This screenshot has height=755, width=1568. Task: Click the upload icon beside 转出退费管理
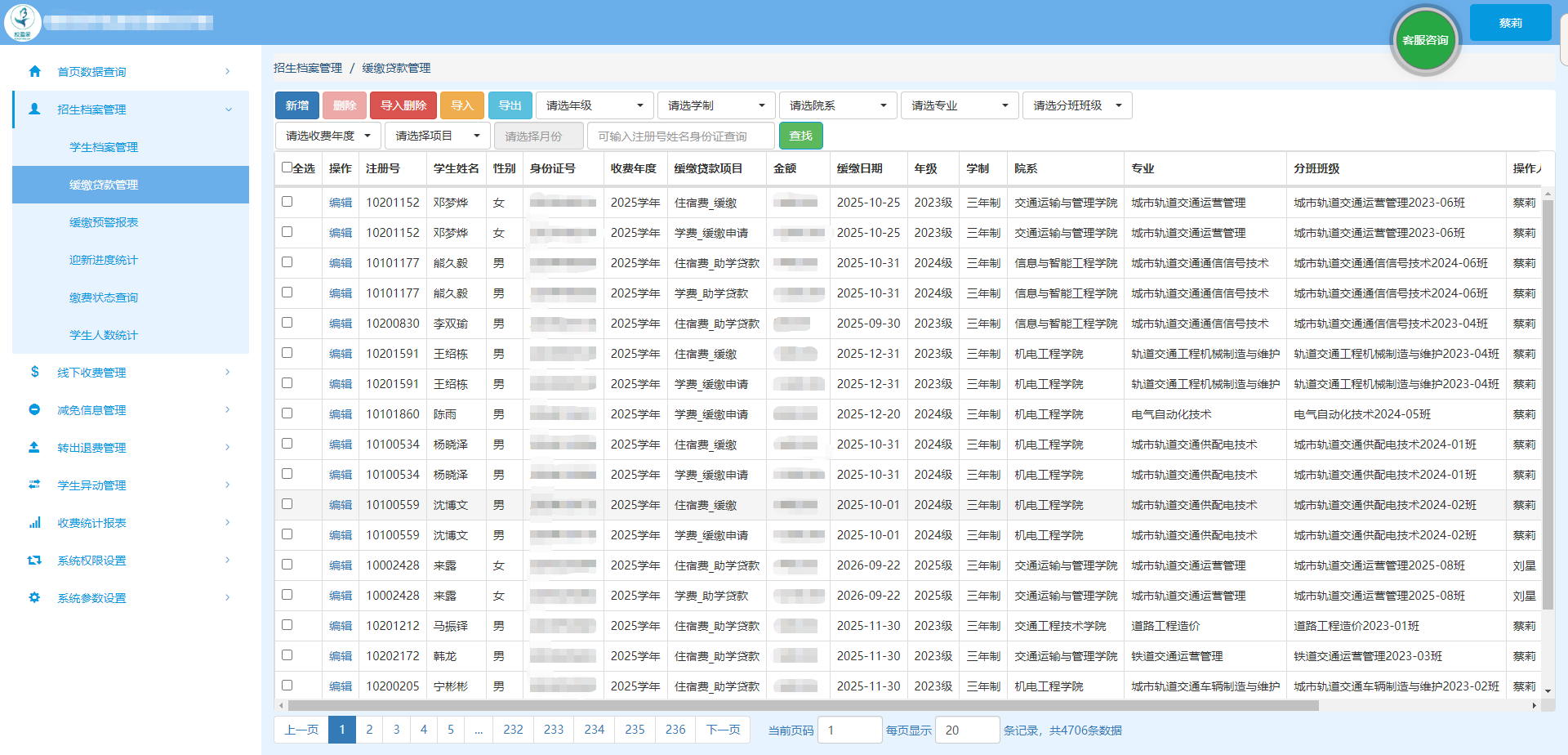tap(34, 447)
